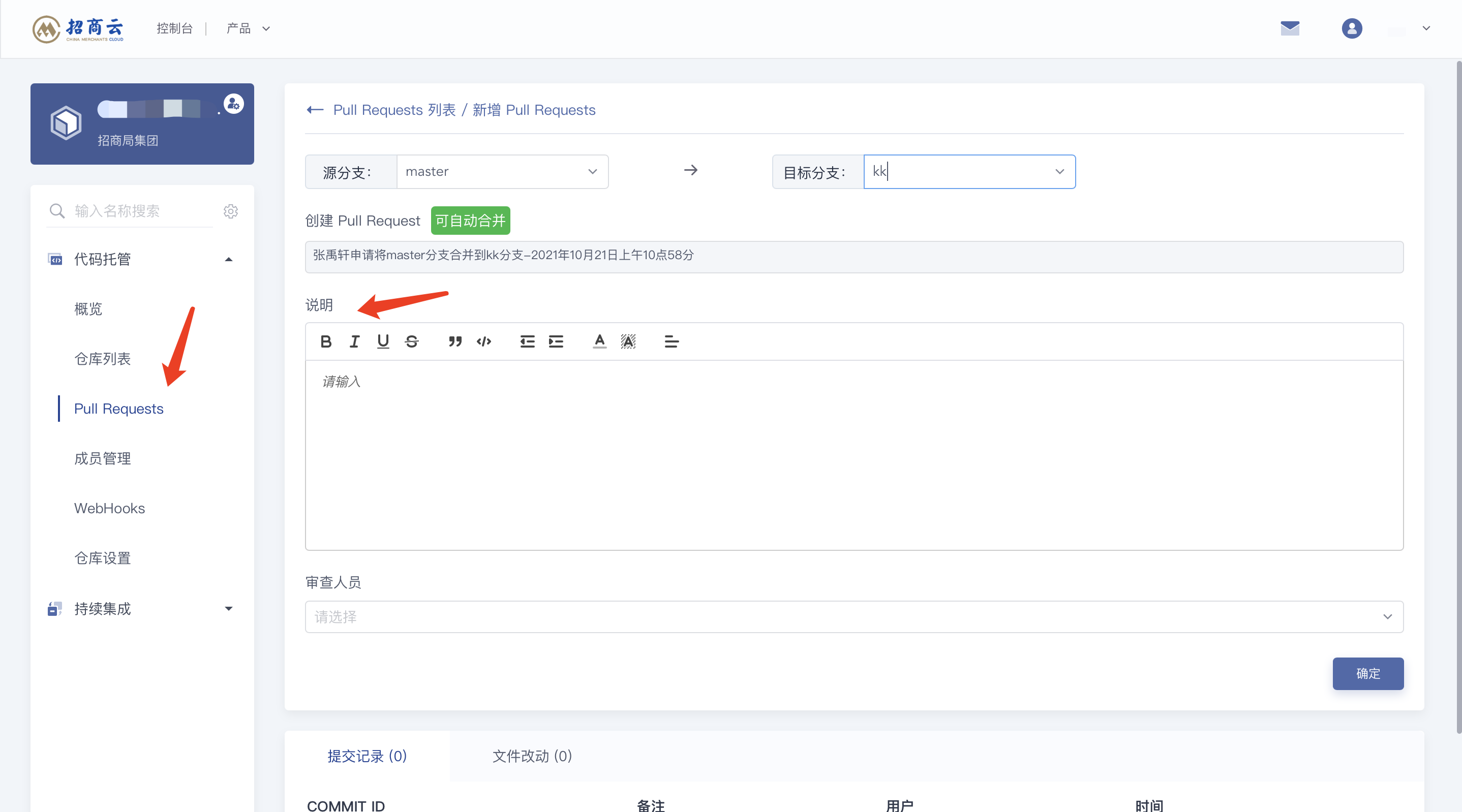Go back using the left arrow icon

pyautogui.click(x=315, y=110)
